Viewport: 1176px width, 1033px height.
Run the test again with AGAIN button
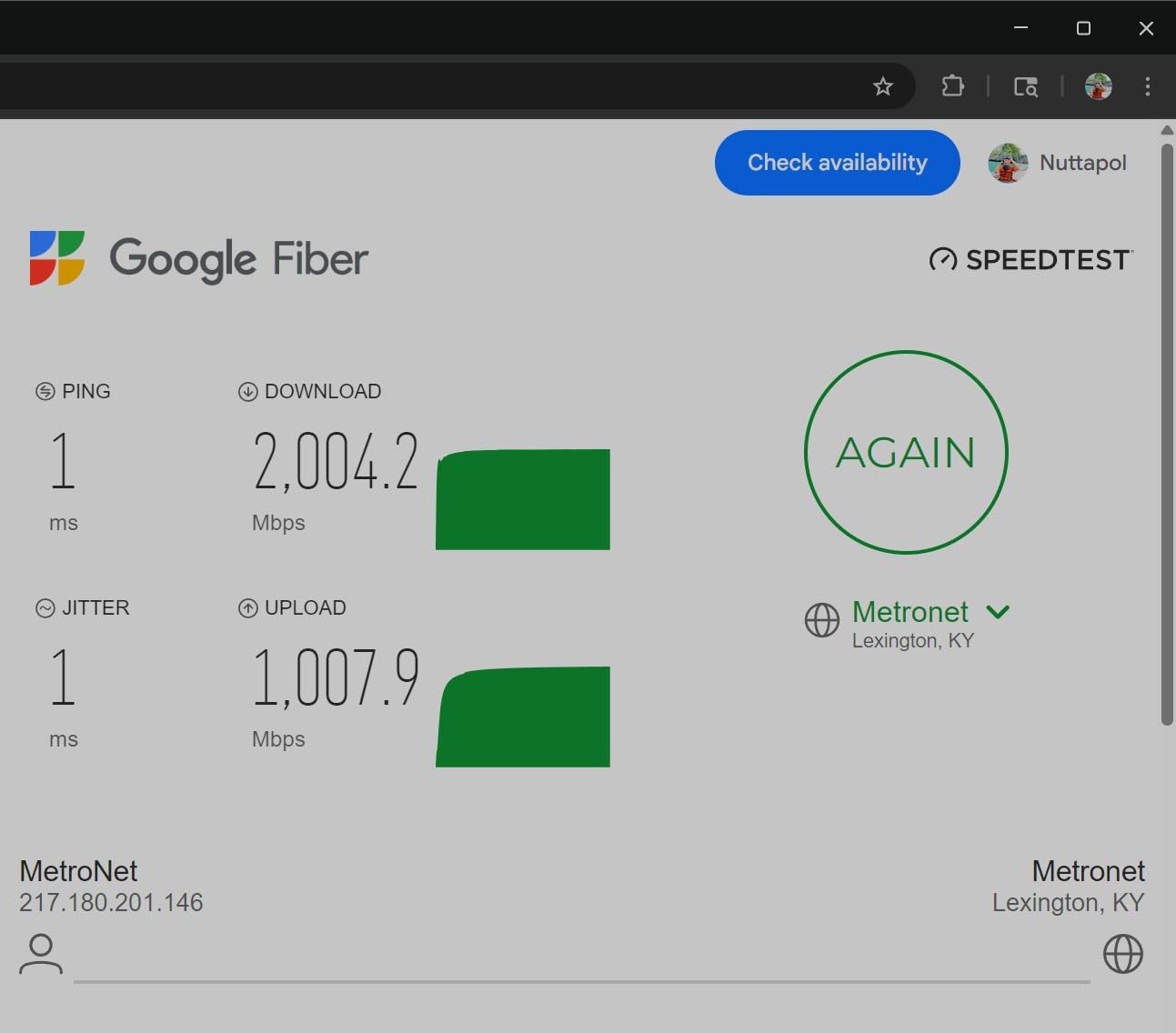pyautogui.click(x=906, y=452)
